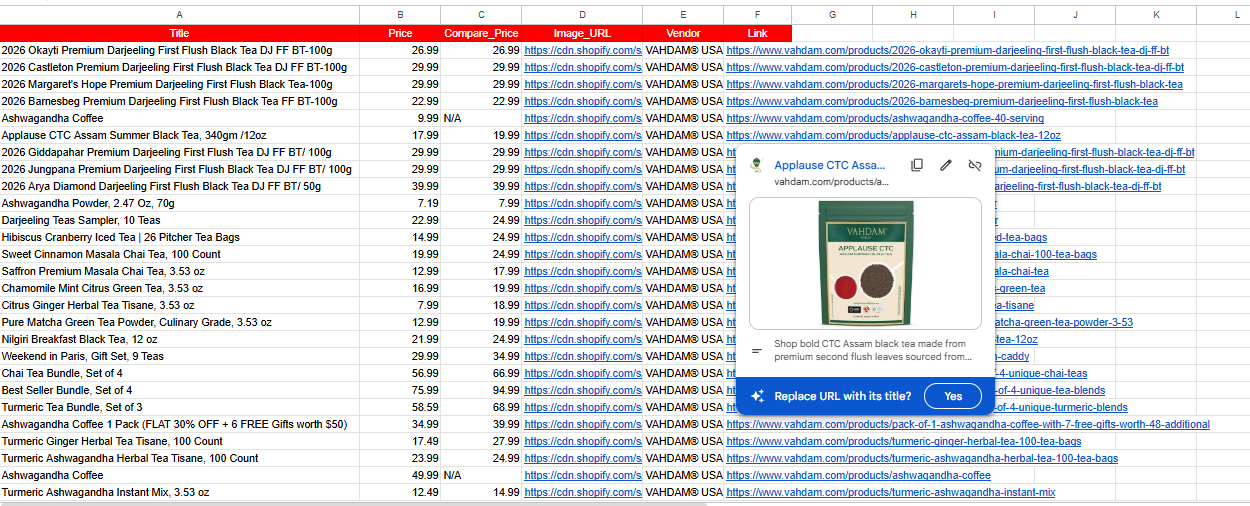Click the pencil edit-link icon in popup
This screenshot has width=1250, height=506.
[x=946, y=165]
